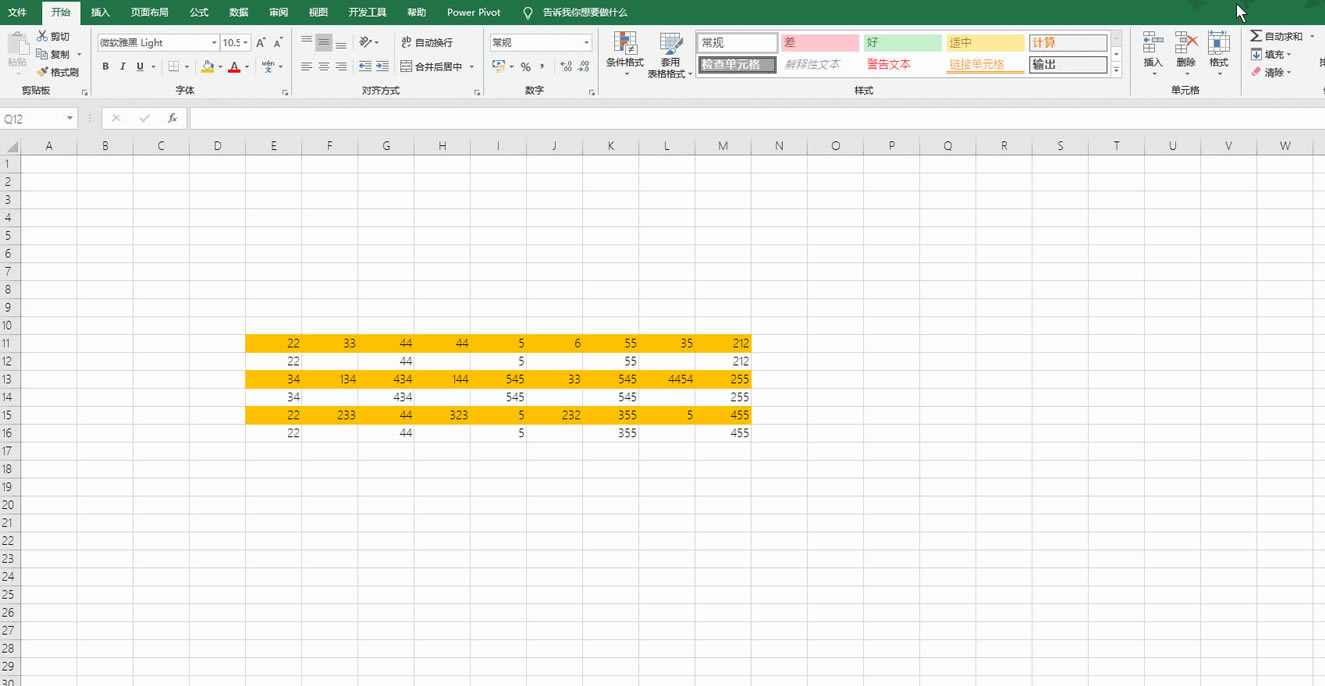Screen dimensions: 1325x686
Task: Apply bold formatting
Action: 105,66
